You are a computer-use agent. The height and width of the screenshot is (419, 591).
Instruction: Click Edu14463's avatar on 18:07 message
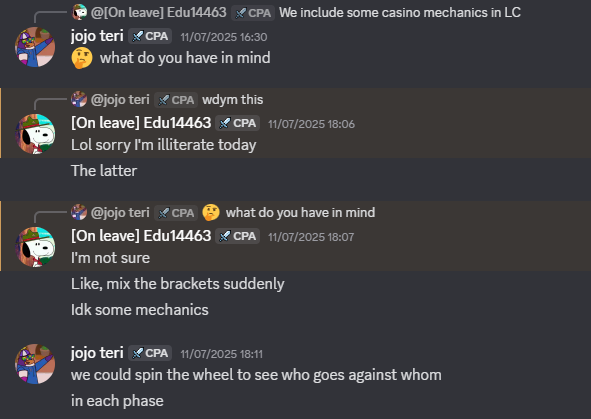(x=35, y=247)
